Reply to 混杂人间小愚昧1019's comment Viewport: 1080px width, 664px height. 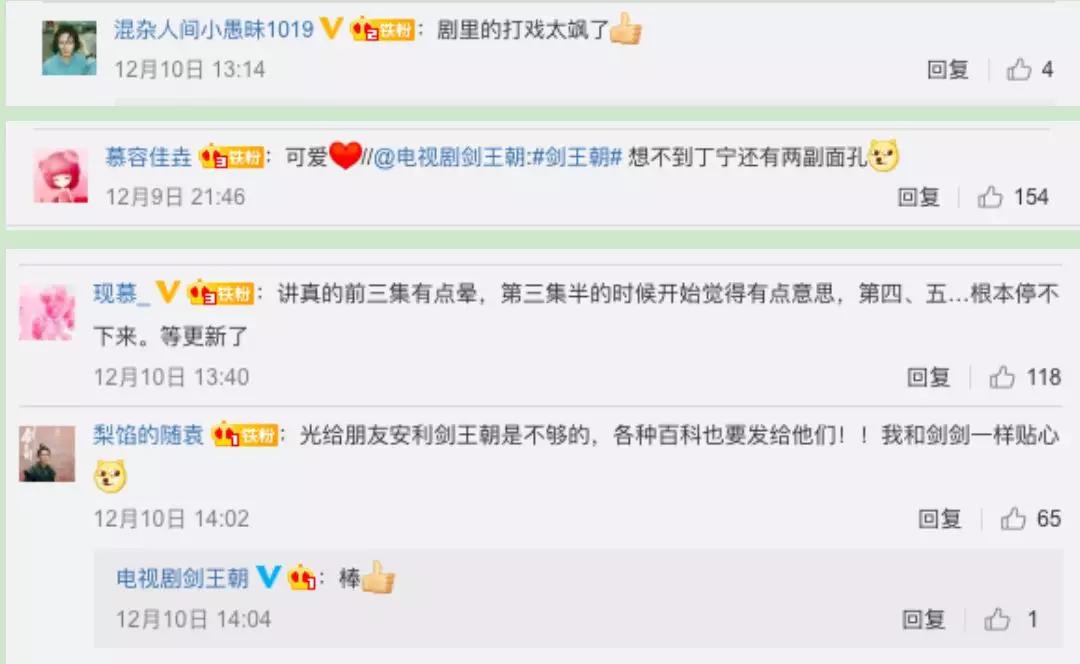point(948,69)
